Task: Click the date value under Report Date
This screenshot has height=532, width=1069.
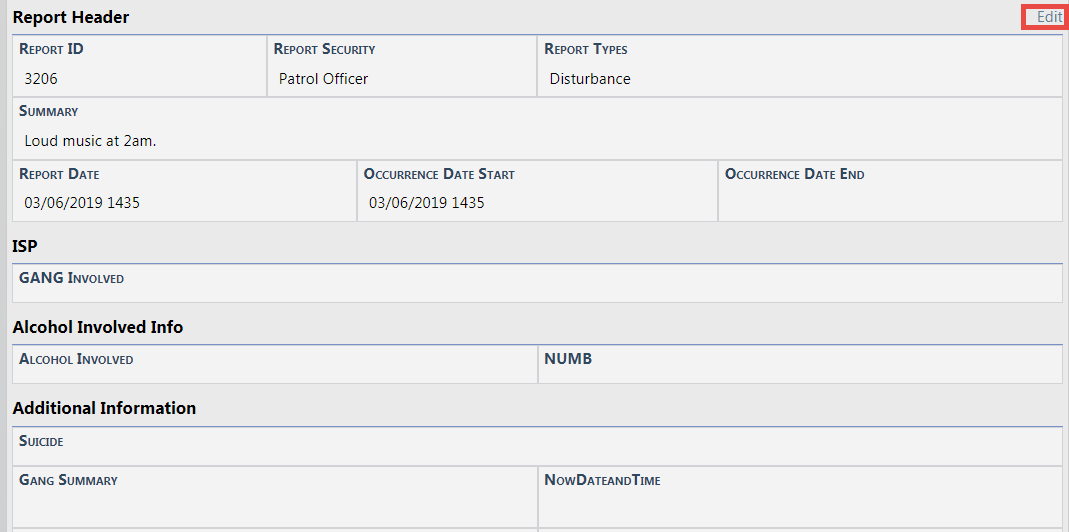Action: [x=82, y=203]
